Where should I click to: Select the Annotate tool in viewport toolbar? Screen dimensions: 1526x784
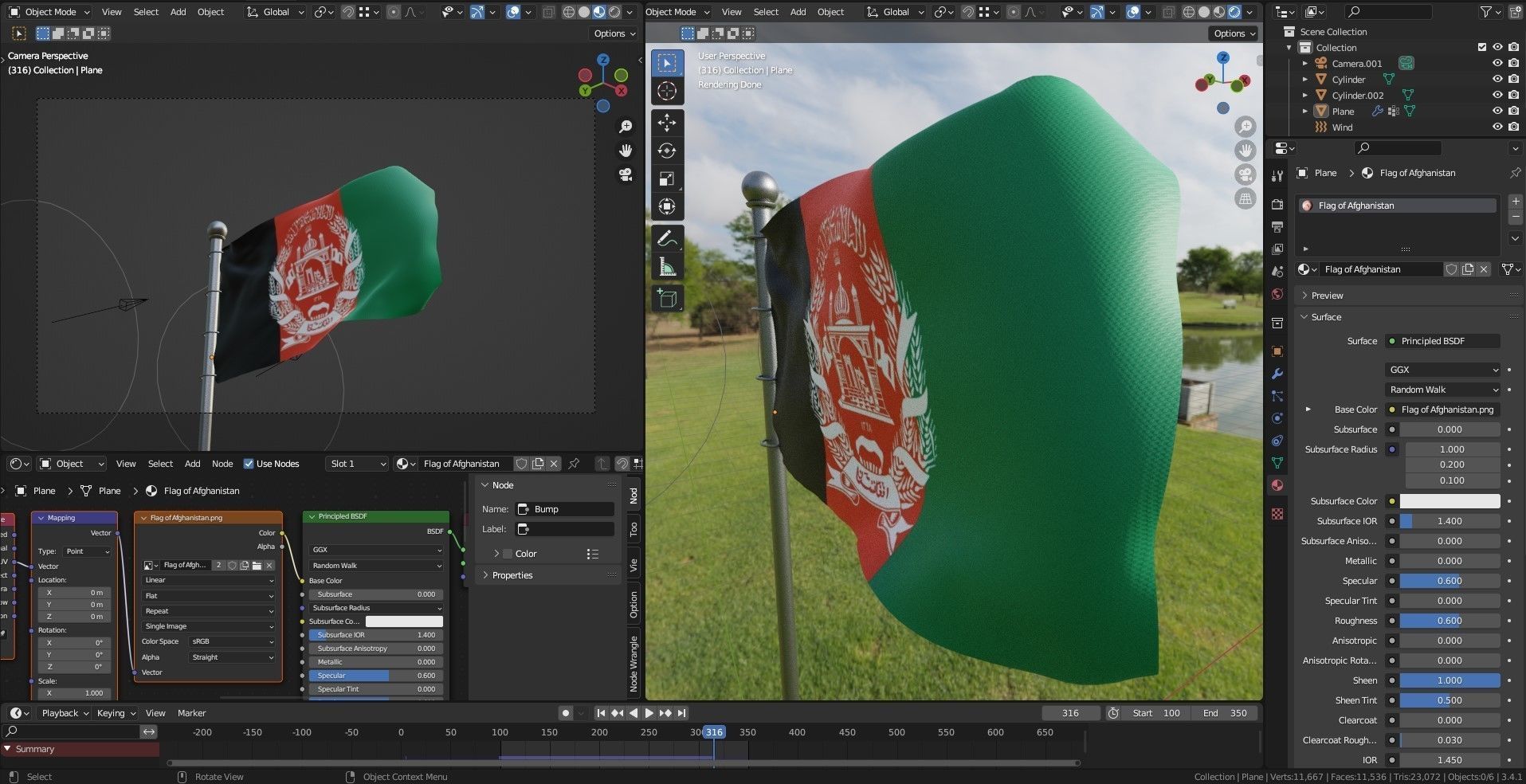pos(667,237)
